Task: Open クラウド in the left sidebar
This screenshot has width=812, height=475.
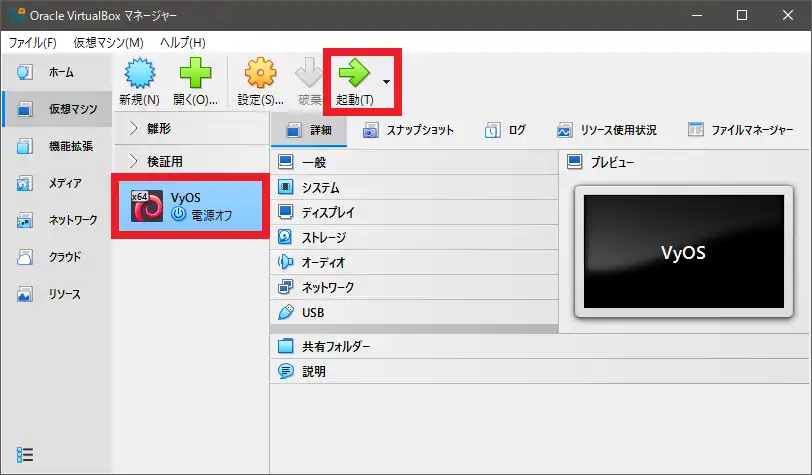Action: click(57, 256)
